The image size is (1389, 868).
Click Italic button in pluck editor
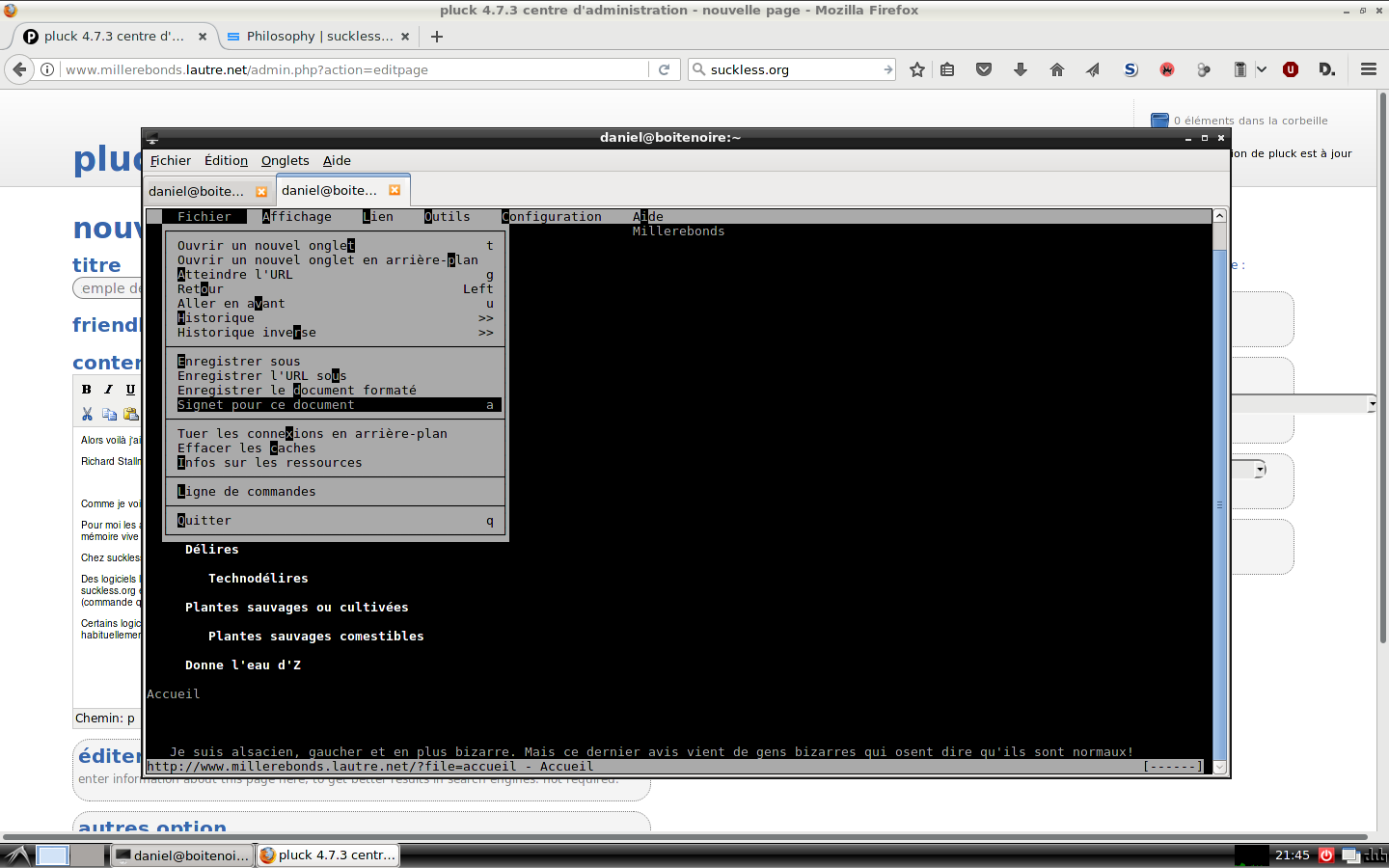tap(108, 390)
